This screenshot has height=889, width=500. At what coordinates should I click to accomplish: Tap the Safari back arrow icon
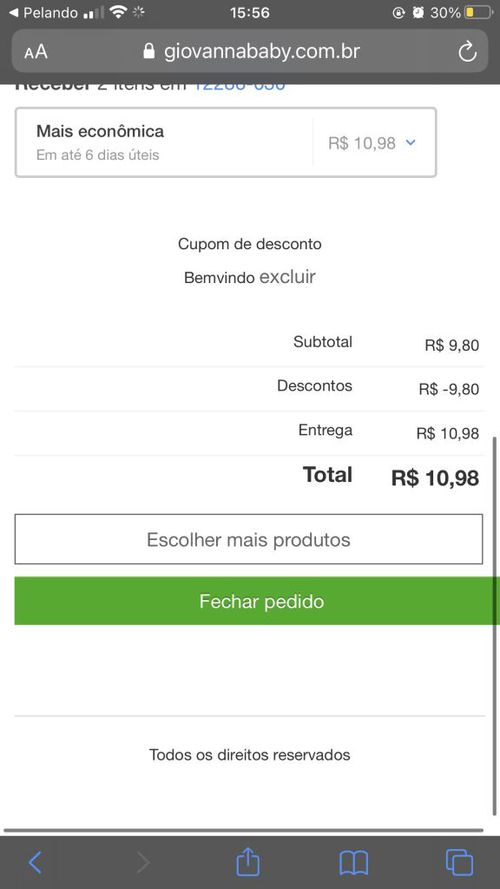click(x=35, y=862)
